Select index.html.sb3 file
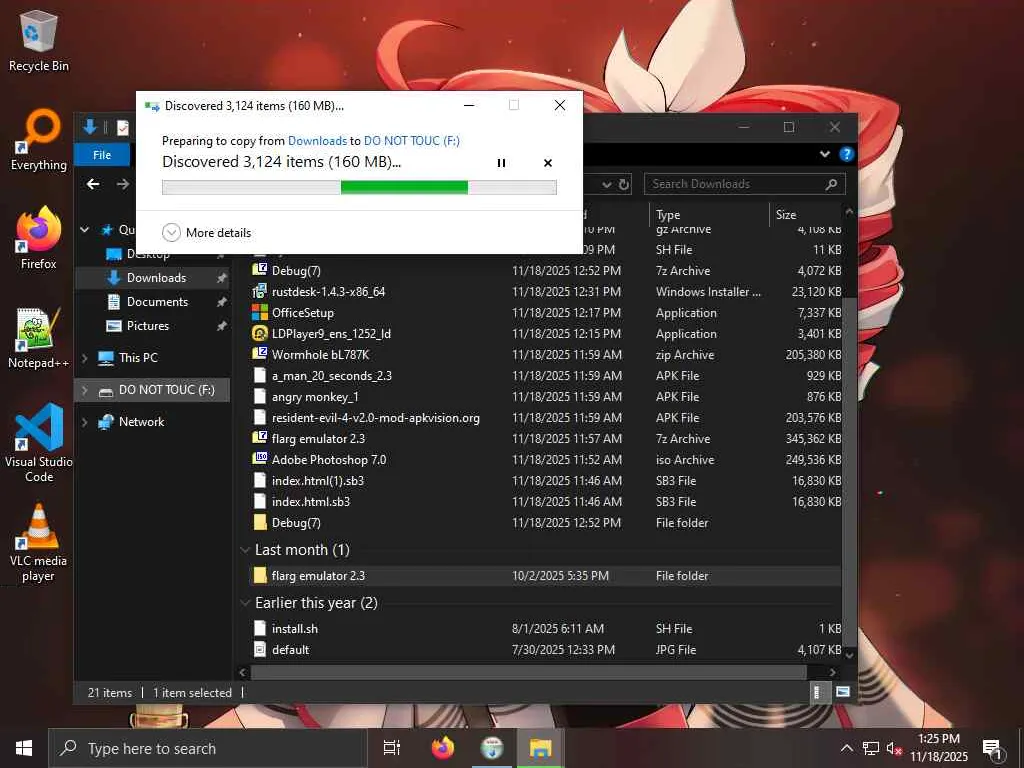This screenshot has width=1024, height=768. tap(546, 502)
